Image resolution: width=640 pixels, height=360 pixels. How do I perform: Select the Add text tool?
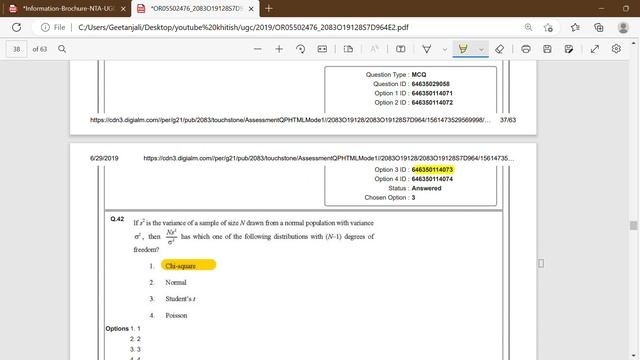pos(401,49)
